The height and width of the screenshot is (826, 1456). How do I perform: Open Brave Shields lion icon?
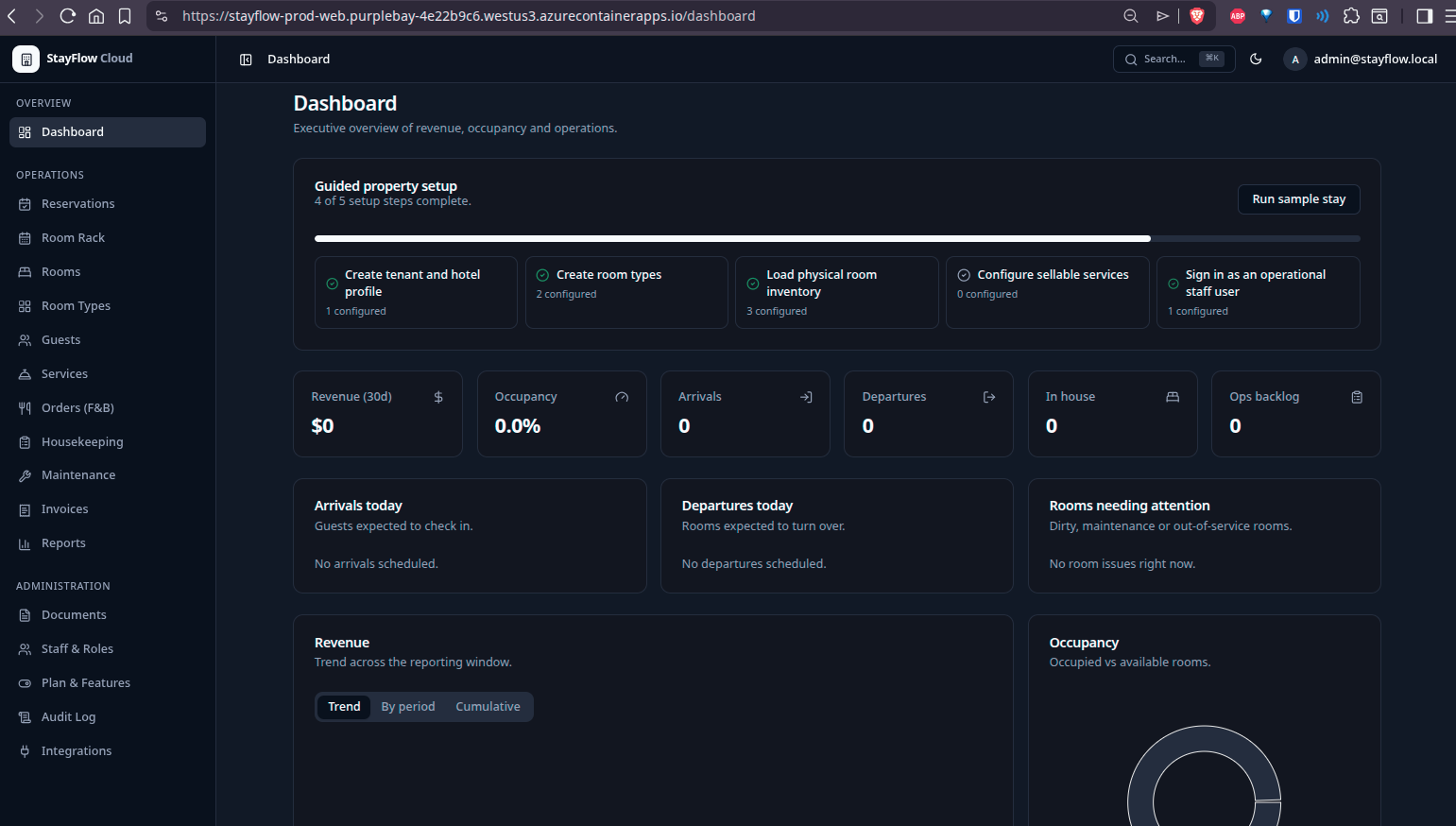(x=1197, y=16)
